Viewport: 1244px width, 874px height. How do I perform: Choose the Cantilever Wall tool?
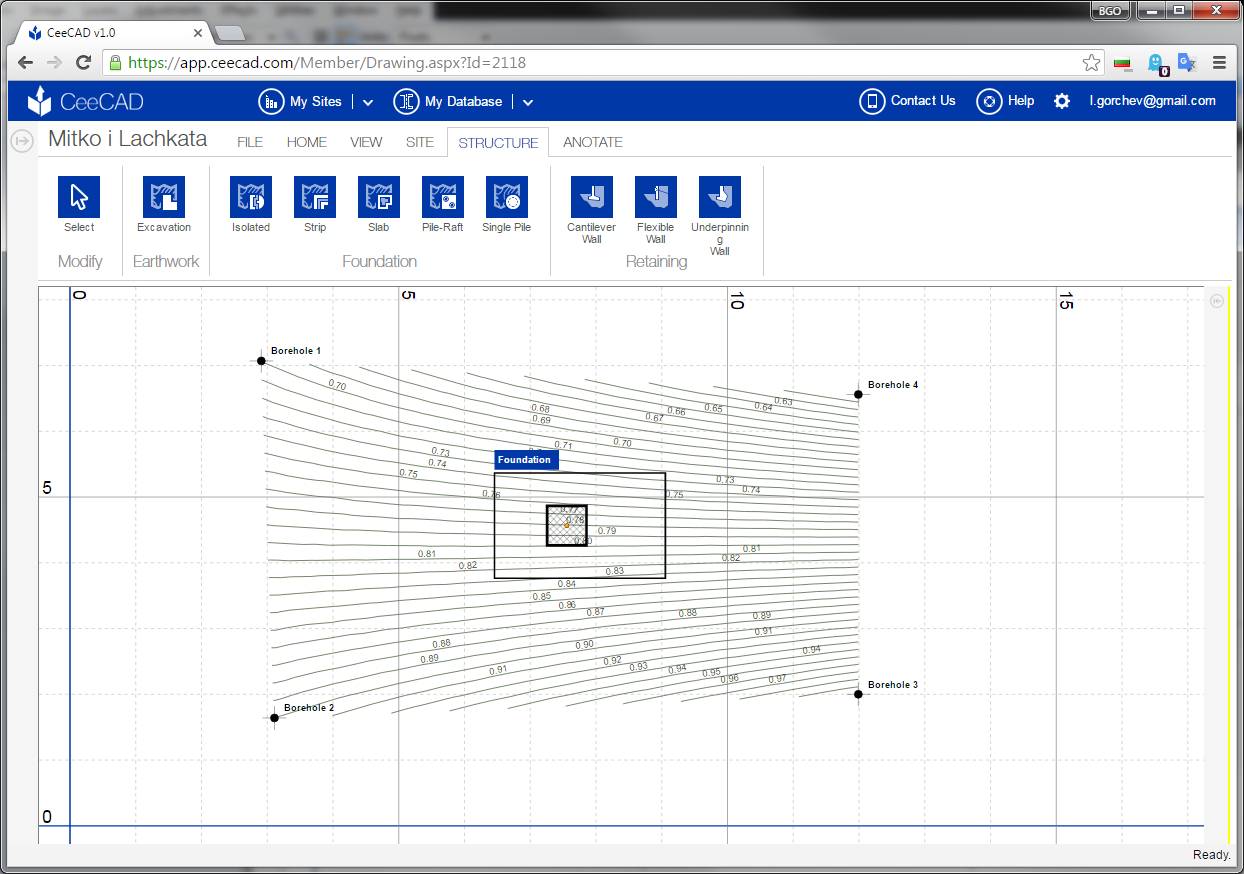[592, 197]
